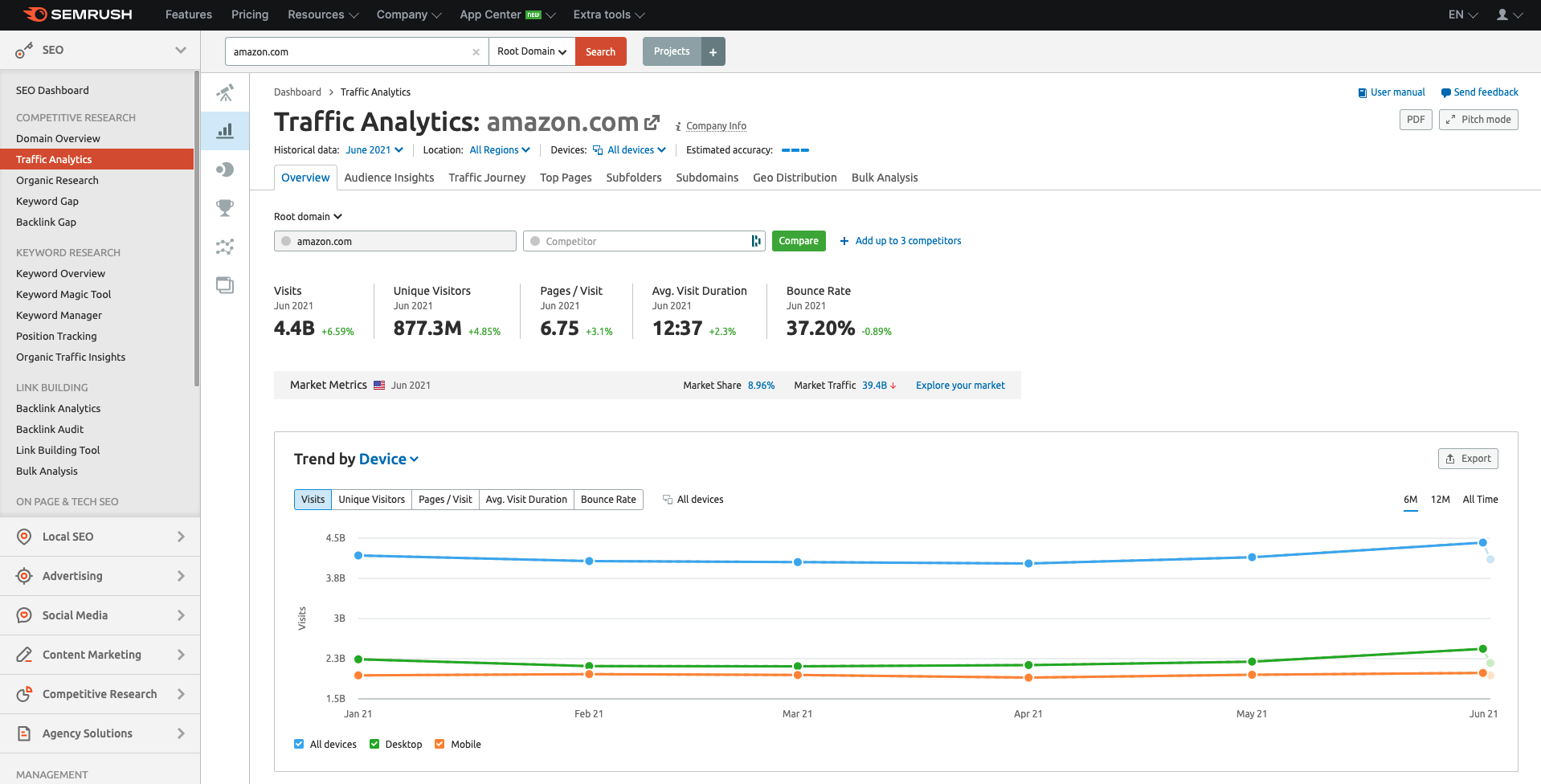
Task: Select the Avg. Visit Duration chart metric
Action: coord(526,500)
